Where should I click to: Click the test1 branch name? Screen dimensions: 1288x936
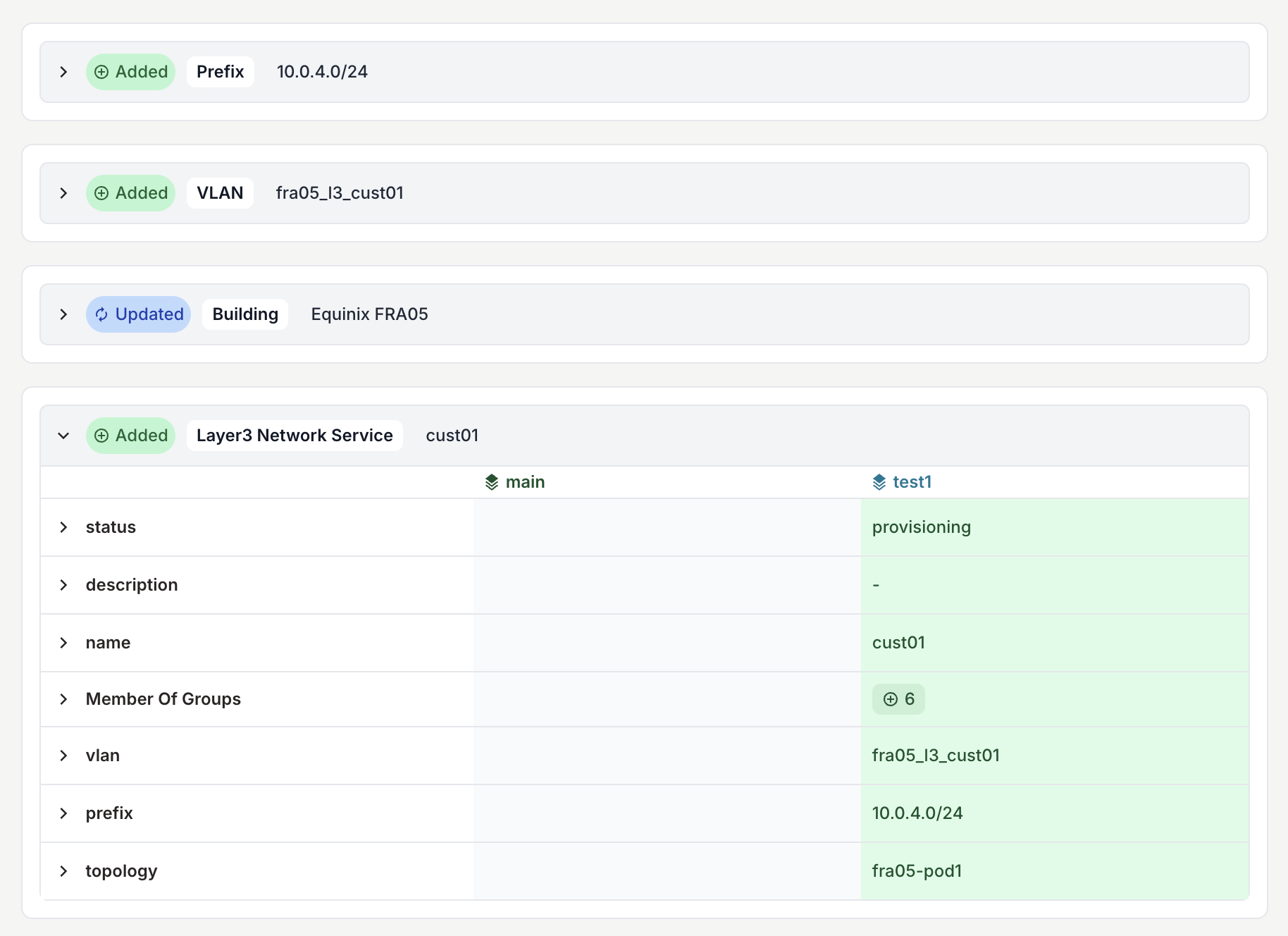pos(912,482)
